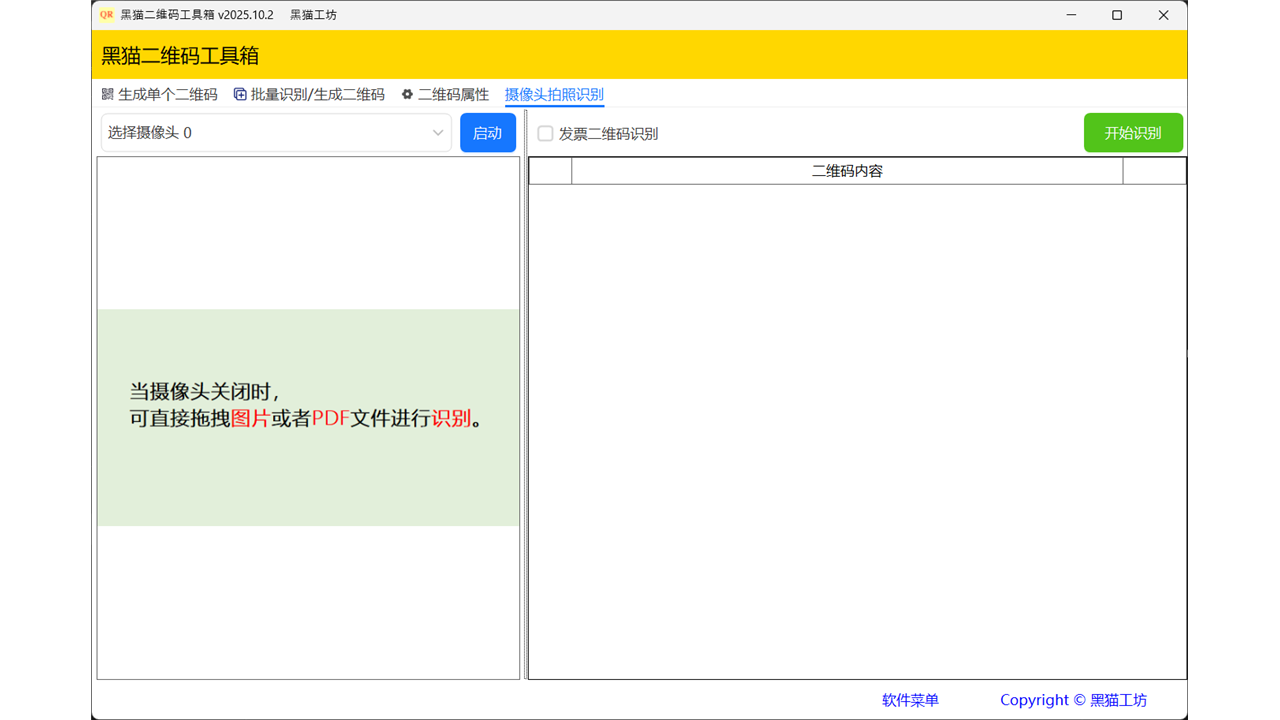Click the 二维码内容 column header
1280x720 pixels.
(x=847, y=171)
